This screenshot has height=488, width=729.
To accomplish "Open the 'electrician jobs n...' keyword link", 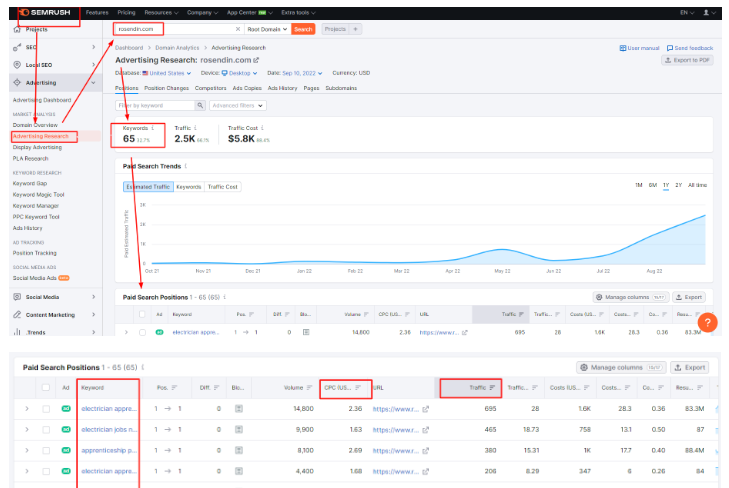I will pos(109,429).
